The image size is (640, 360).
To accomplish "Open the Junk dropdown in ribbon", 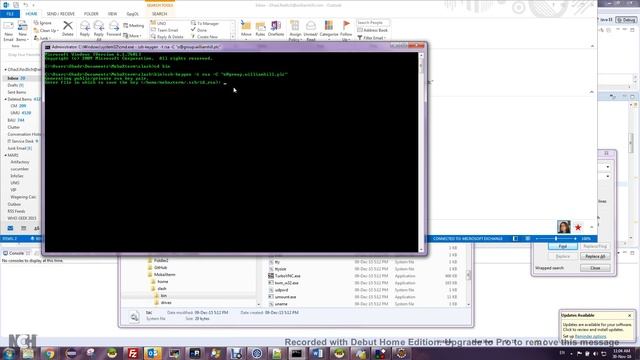I will point(42,38).
